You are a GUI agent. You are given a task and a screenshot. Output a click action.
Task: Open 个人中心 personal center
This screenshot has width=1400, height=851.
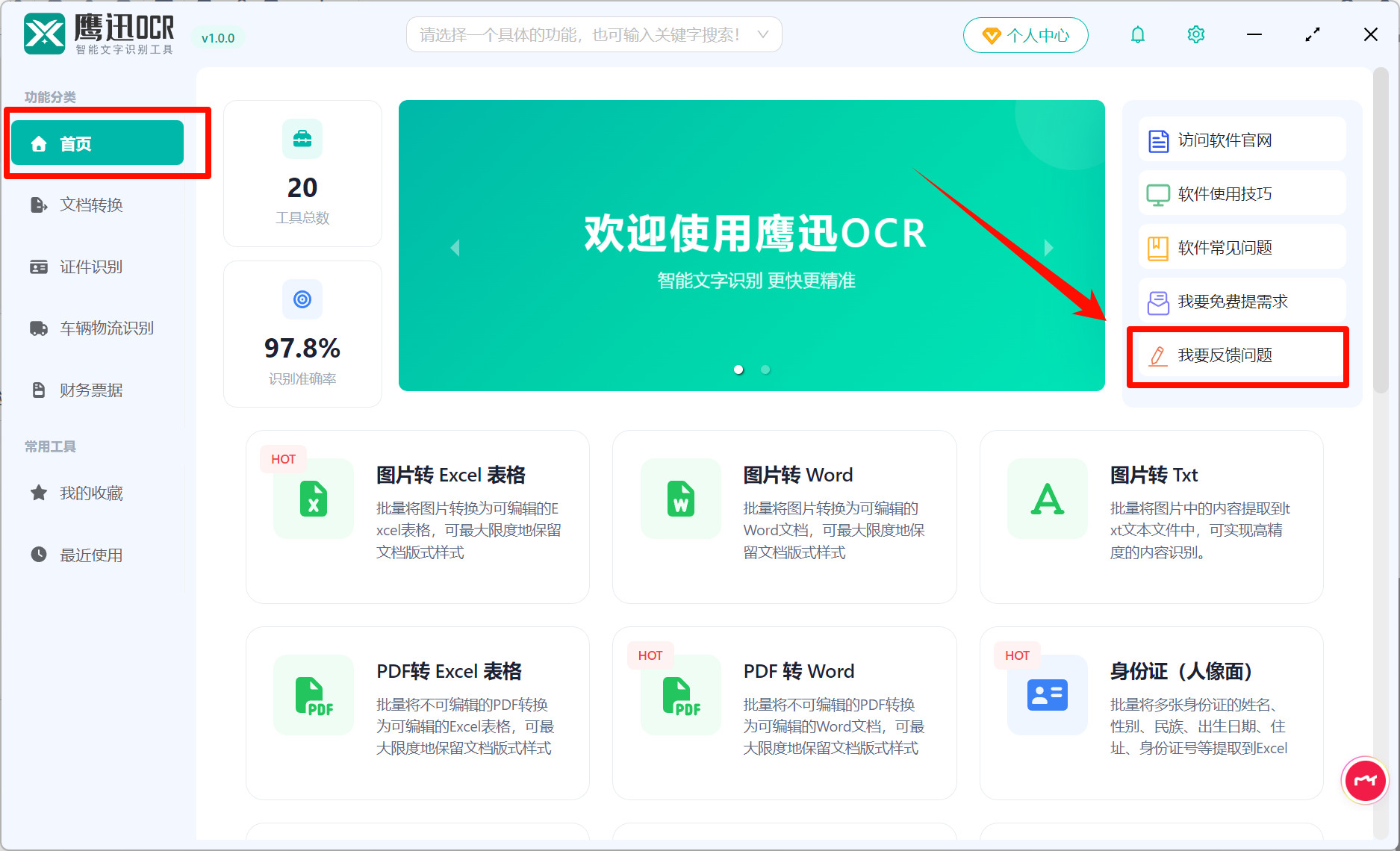coord(1025,34)
